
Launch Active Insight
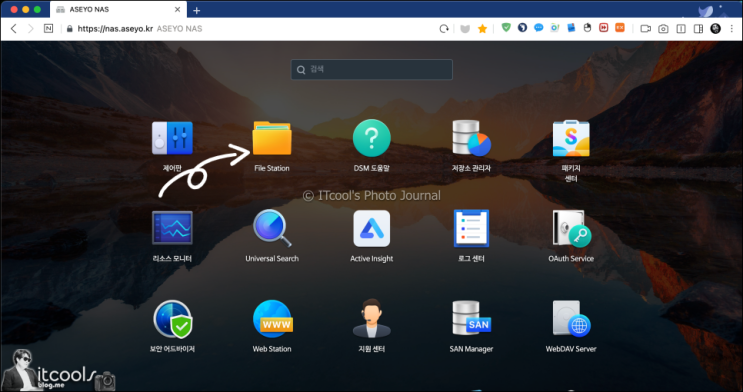tap(372, 228)
